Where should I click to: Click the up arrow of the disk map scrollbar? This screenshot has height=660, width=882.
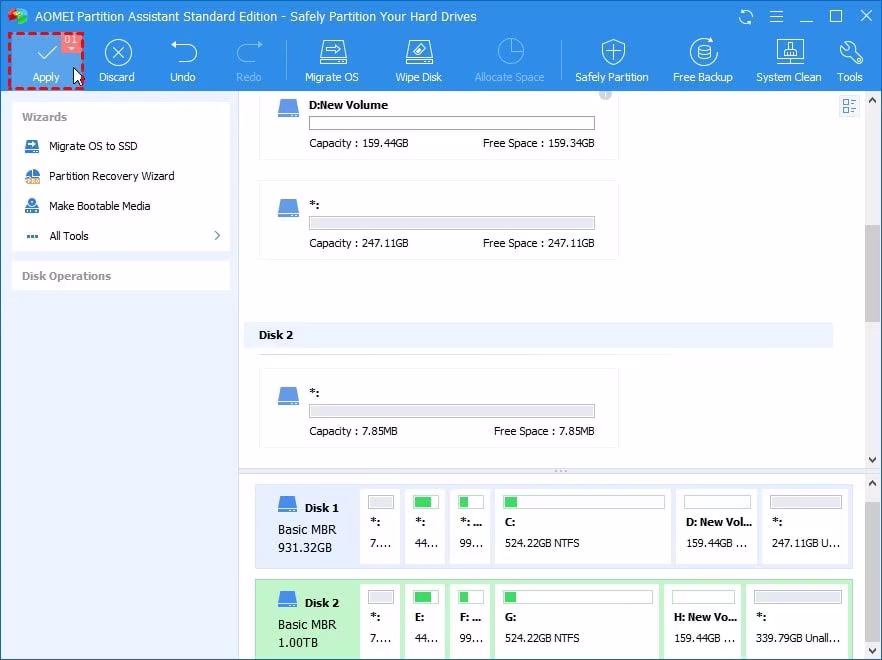click(872, 483)
